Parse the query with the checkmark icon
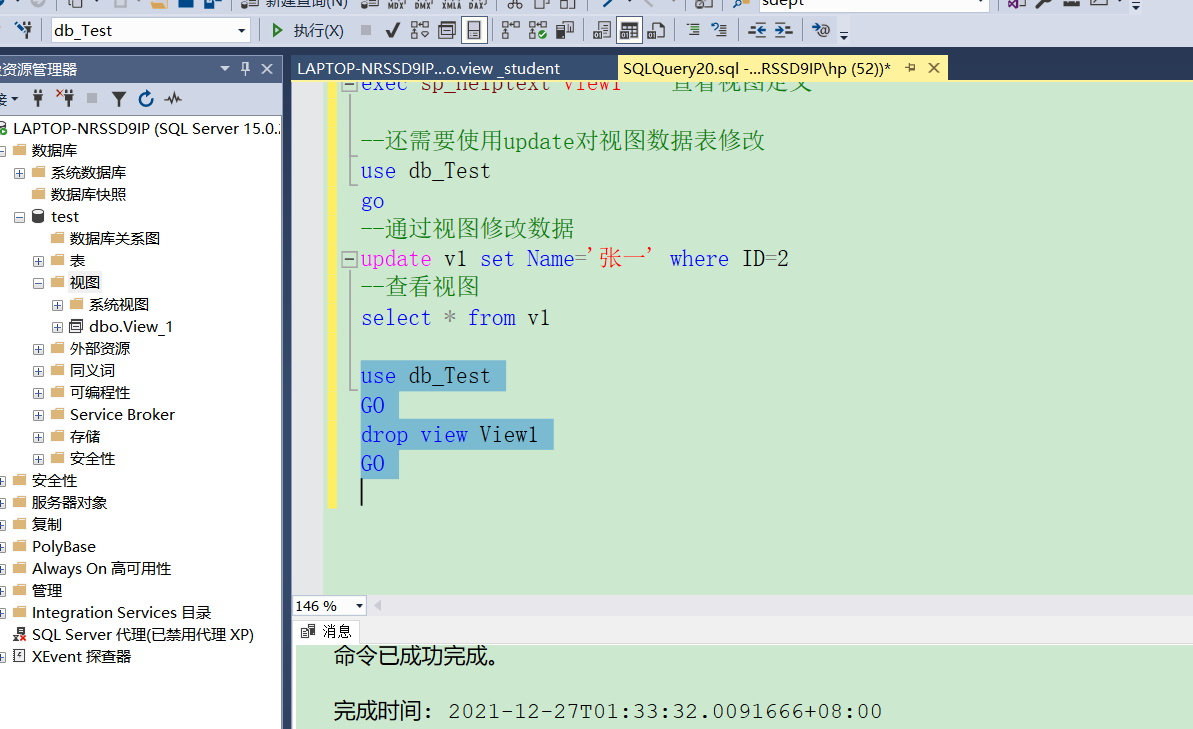 tap(393, 30)
